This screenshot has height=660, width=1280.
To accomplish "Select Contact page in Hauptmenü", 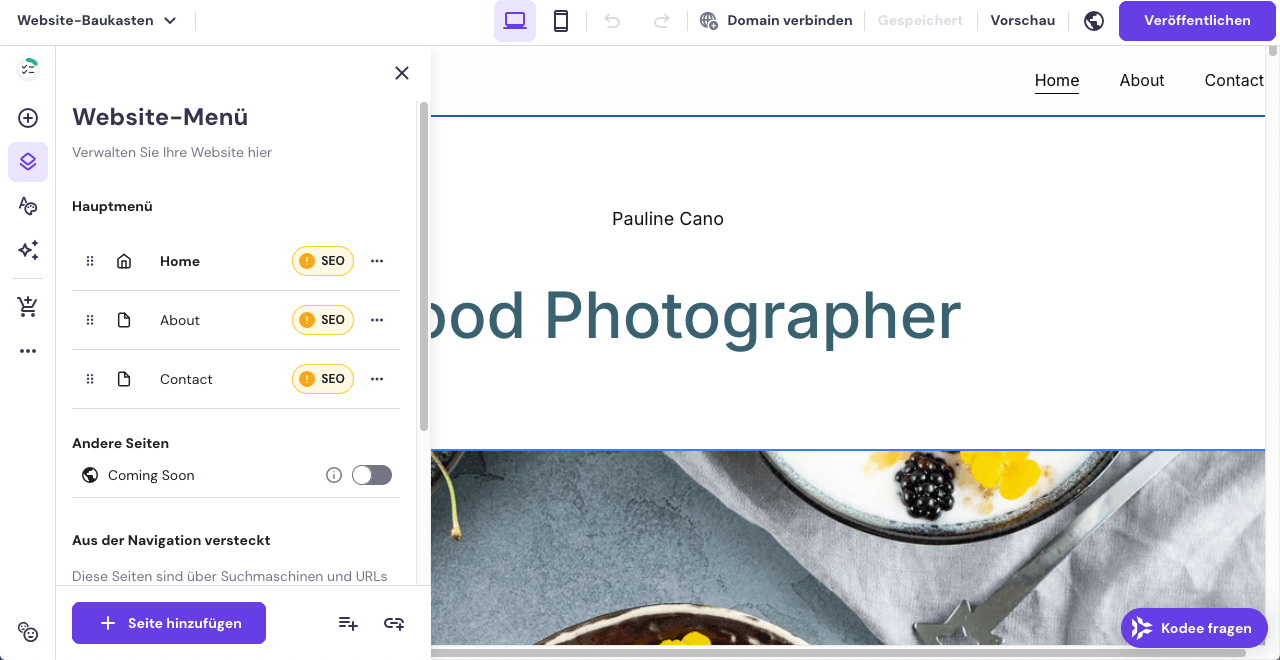I will pos(186,379).
